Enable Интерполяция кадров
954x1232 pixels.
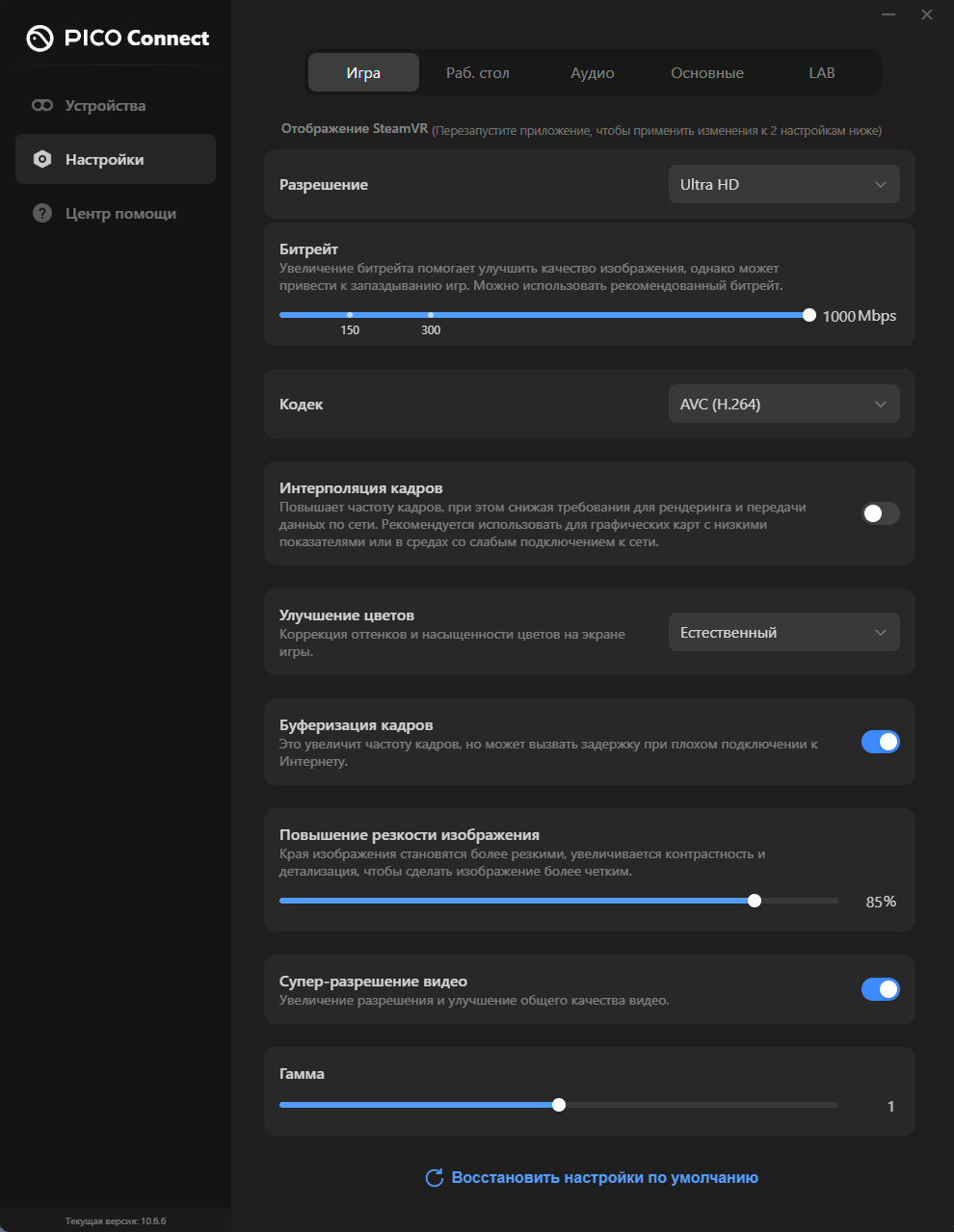coord(880,513)
